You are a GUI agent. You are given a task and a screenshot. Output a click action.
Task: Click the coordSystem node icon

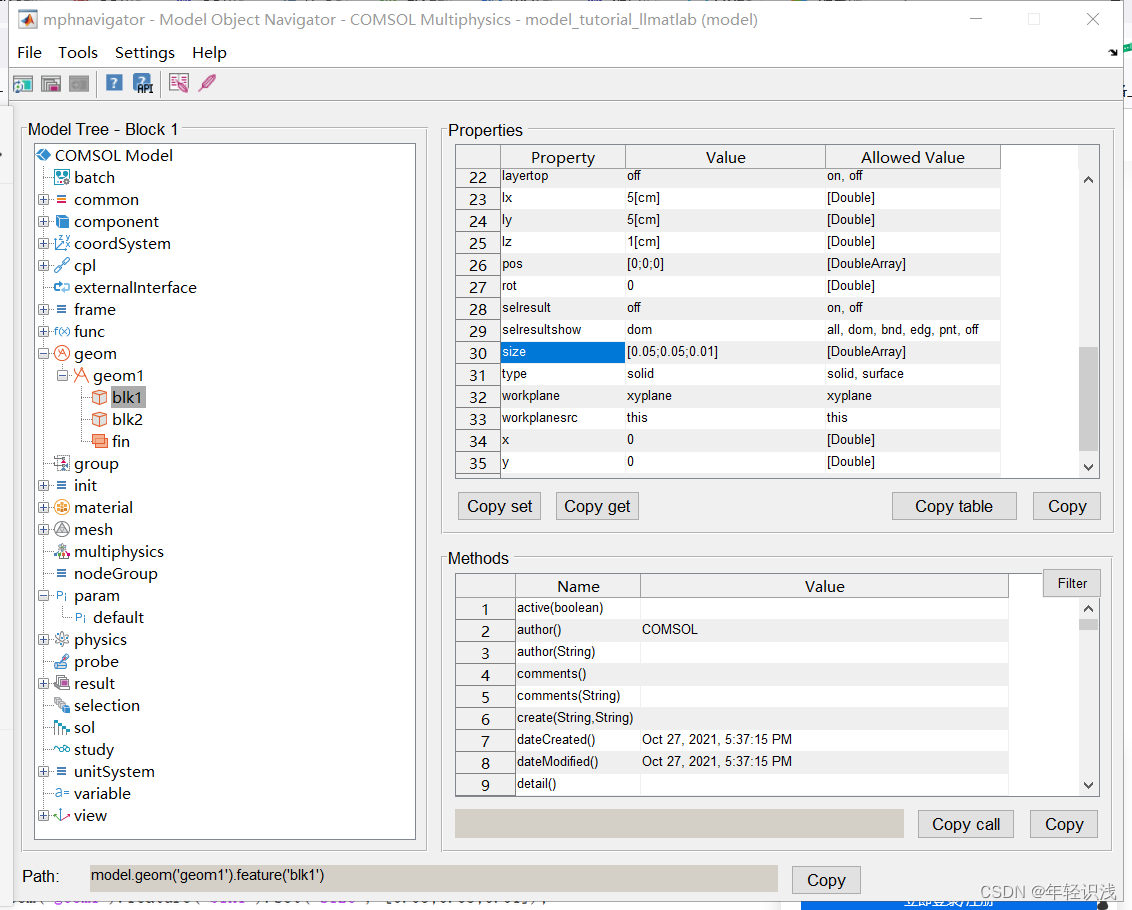[62, 243]
